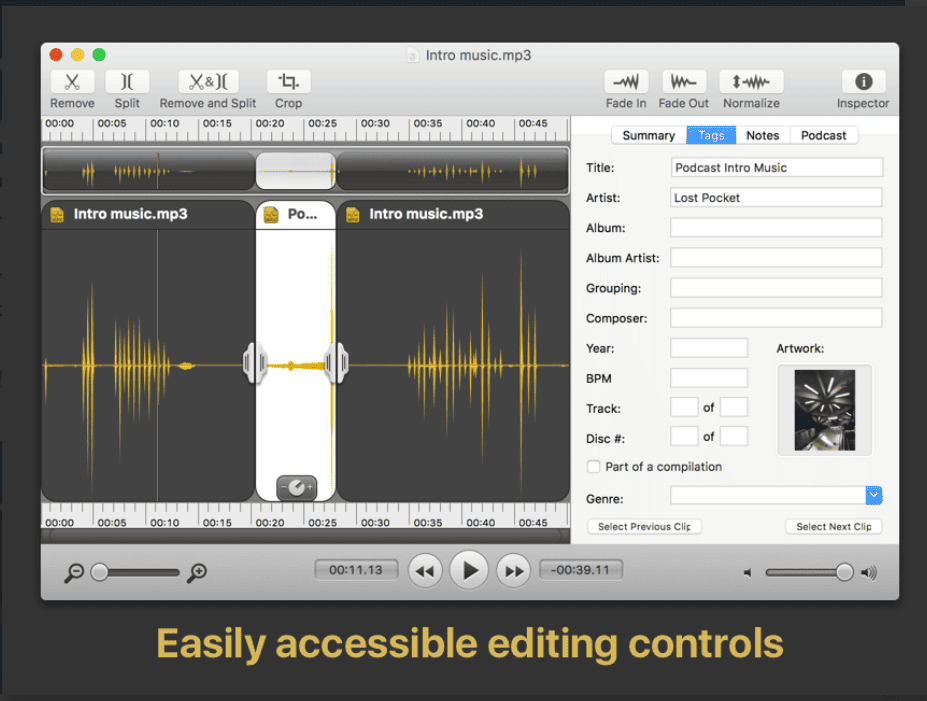Screen dimensions: 927x701
Task: Mute with the low-volume speaker icon
Action: pyautogui.click(x=748, y=572)
